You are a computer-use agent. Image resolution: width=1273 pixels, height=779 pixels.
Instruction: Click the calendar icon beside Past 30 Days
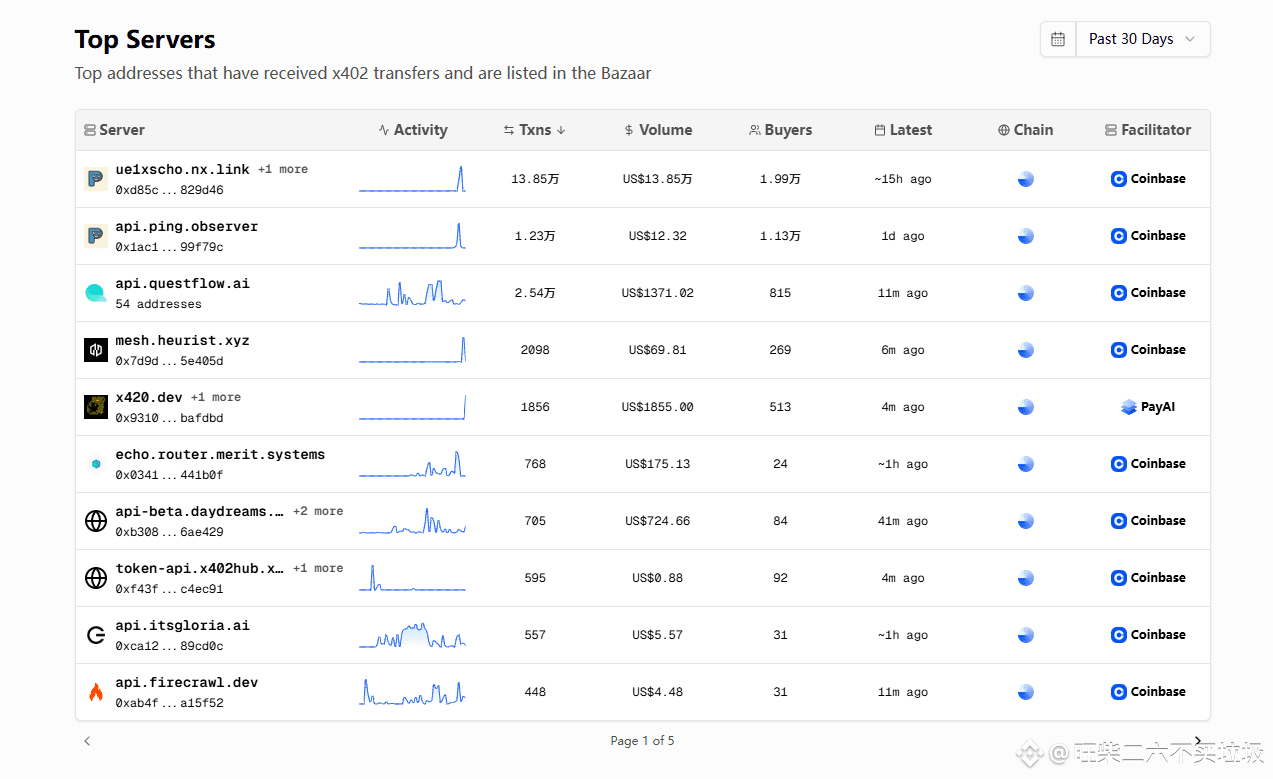pos(1058,39)
